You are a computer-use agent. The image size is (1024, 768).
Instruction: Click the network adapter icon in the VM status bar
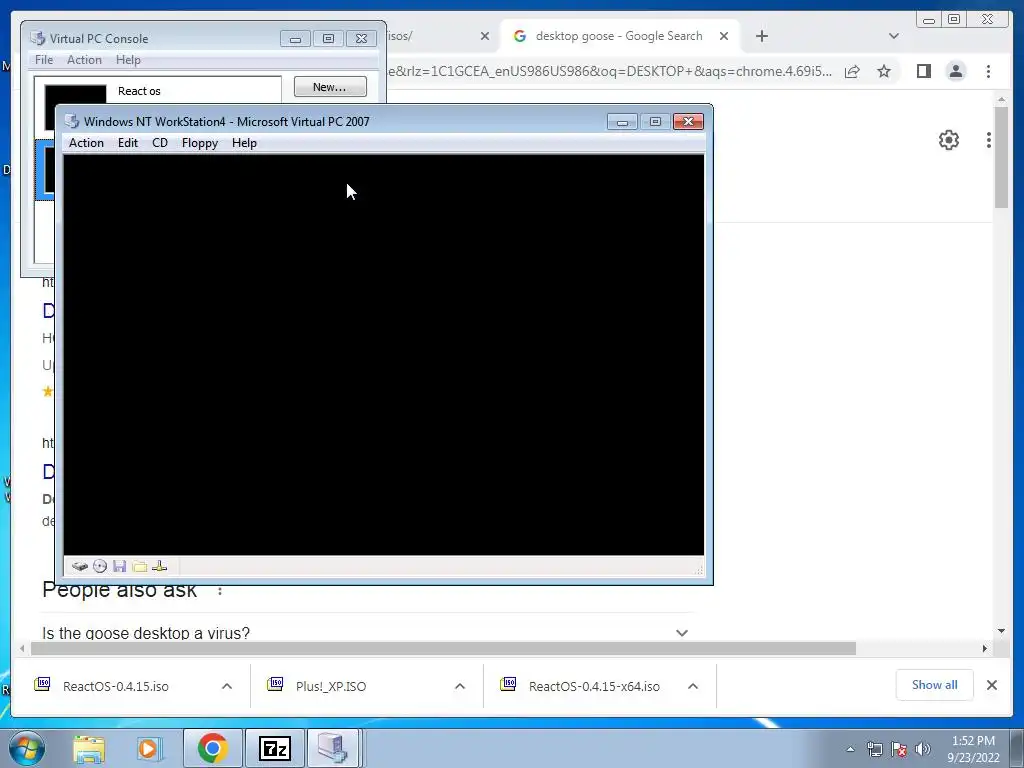[159, 566]
